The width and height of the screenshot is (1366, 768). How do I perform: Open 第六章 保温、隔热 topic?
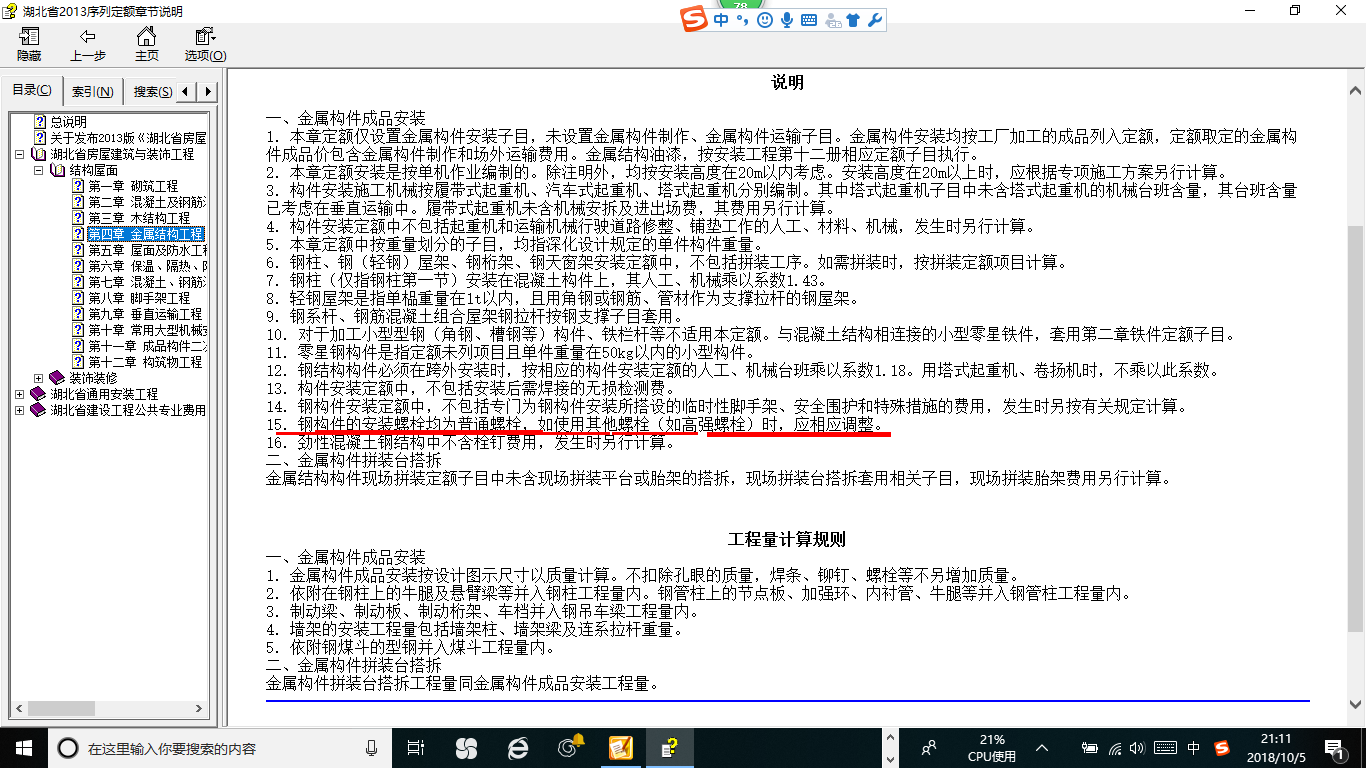point(147,266)
